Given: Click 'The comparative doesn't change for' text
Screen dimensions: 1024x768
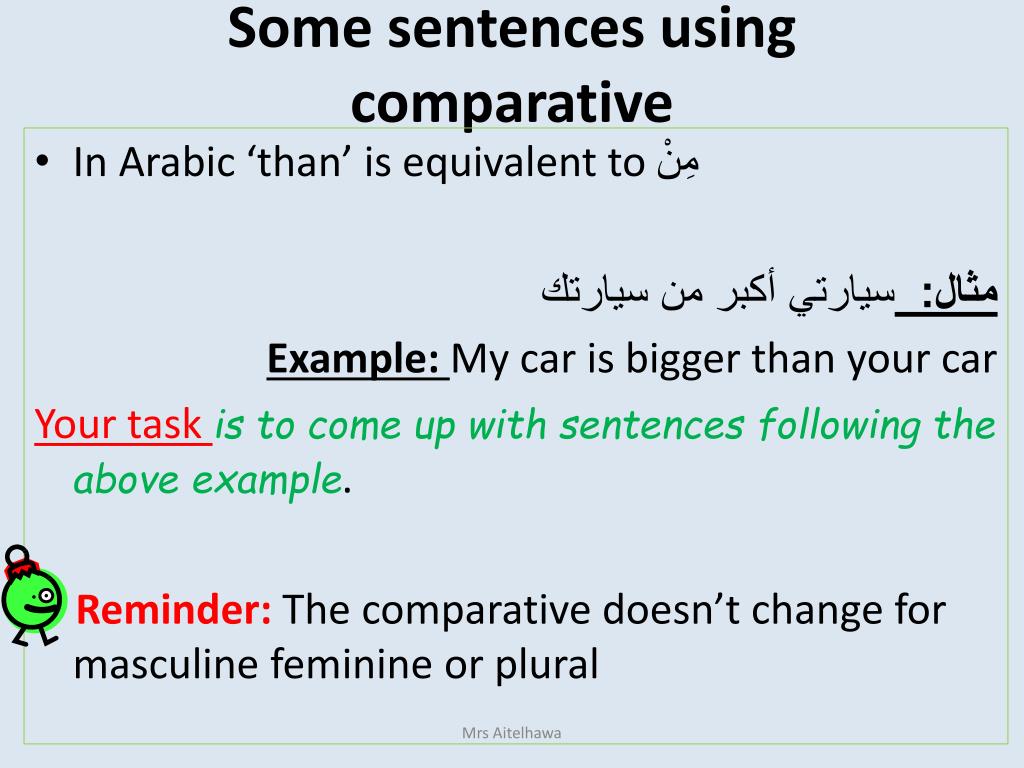Looking at the screenshot, I should 614,610.
